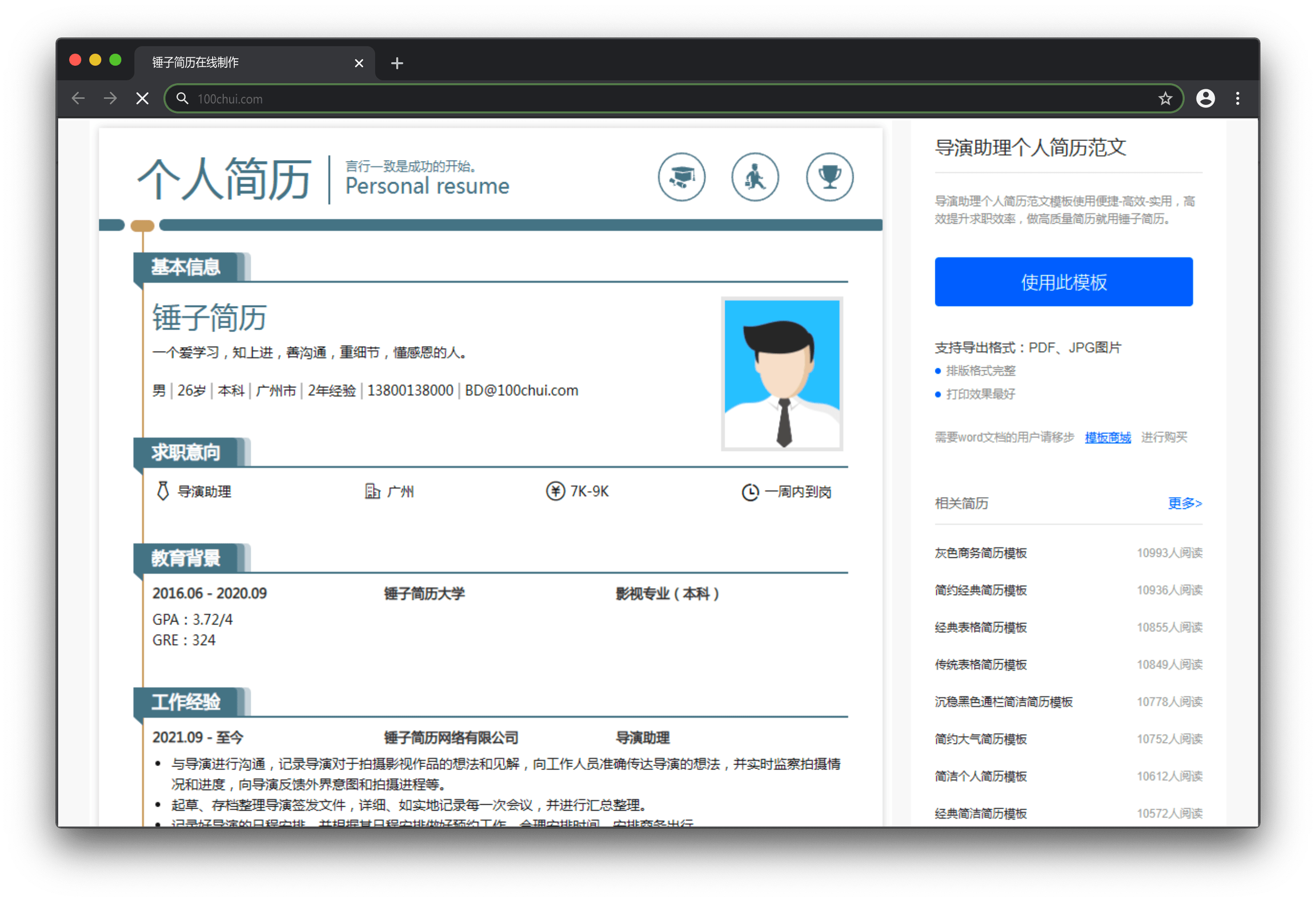1316x902 pixels.
Task: Open the user profile icon
Action: 1205,99
